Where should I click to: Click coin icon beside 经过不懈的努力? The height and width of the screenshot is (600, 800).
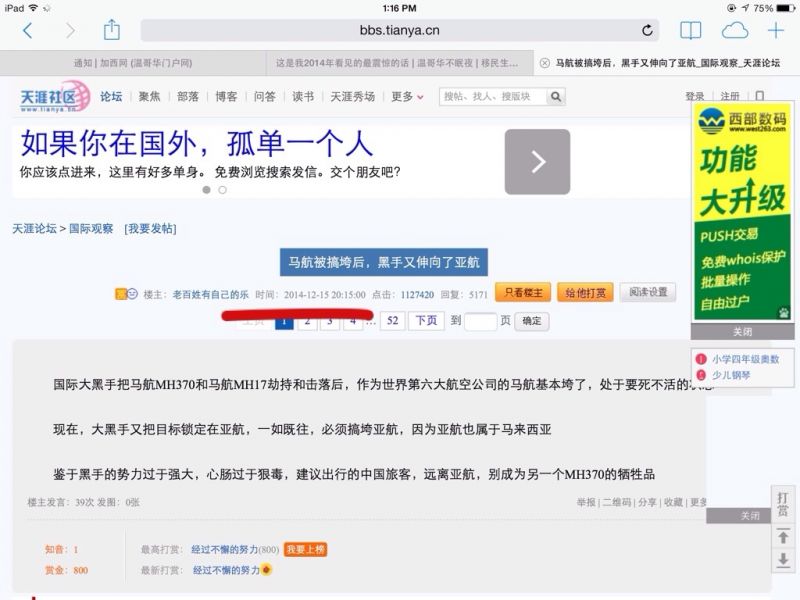[267, 570]
